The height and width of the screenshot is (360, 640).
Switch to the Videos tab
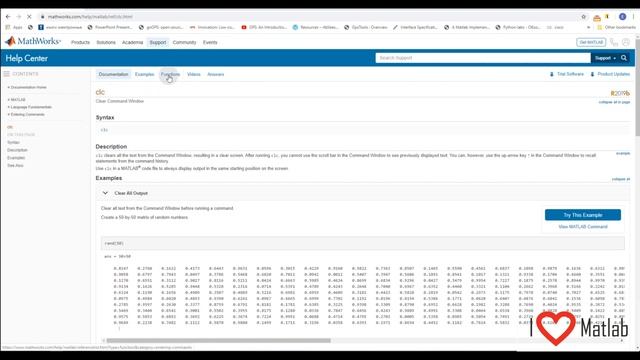click(x=193, y=74)
